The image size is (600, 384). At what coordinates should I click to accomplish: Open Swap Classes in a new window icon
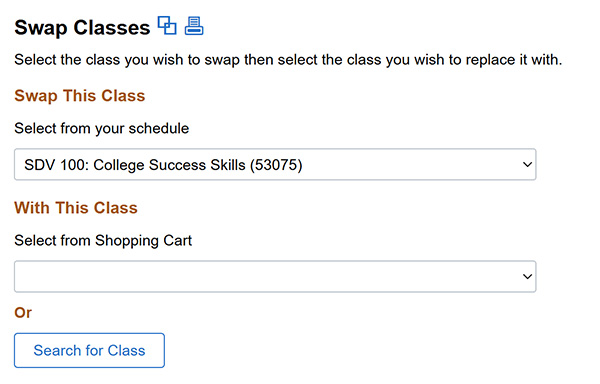(x=167, y=26)
